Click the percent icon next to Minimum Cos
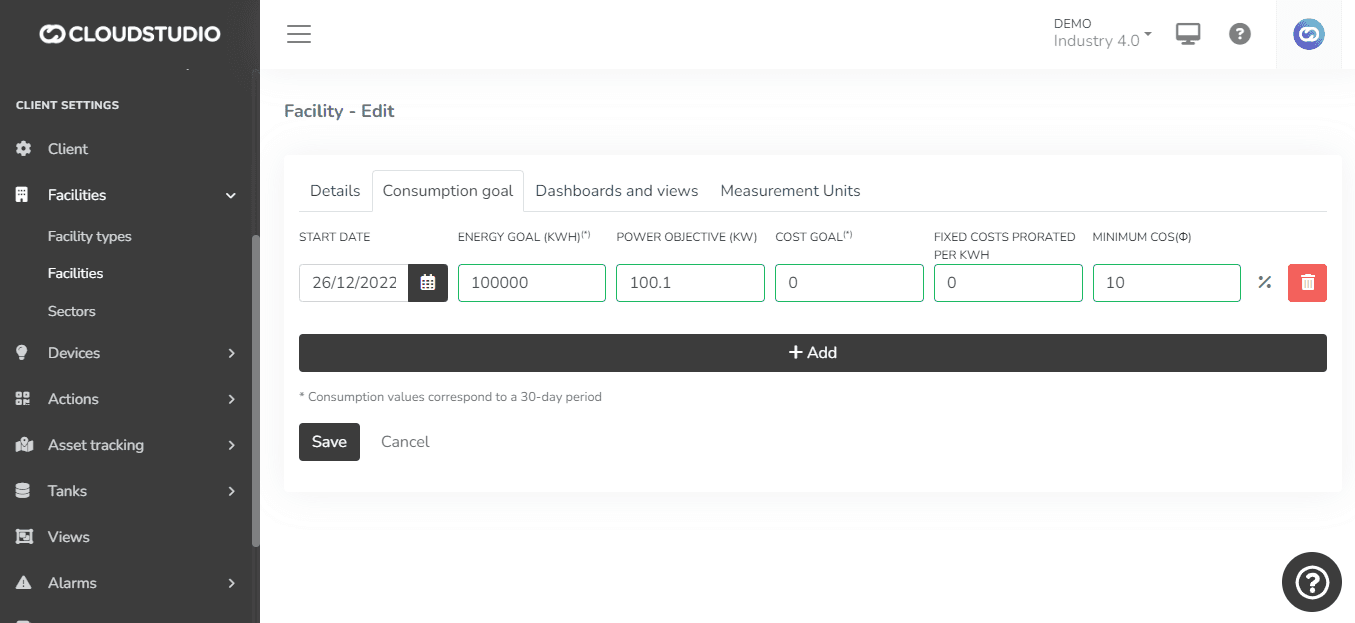Screen dimensions: 1355x623 [x=1264, y=283]
